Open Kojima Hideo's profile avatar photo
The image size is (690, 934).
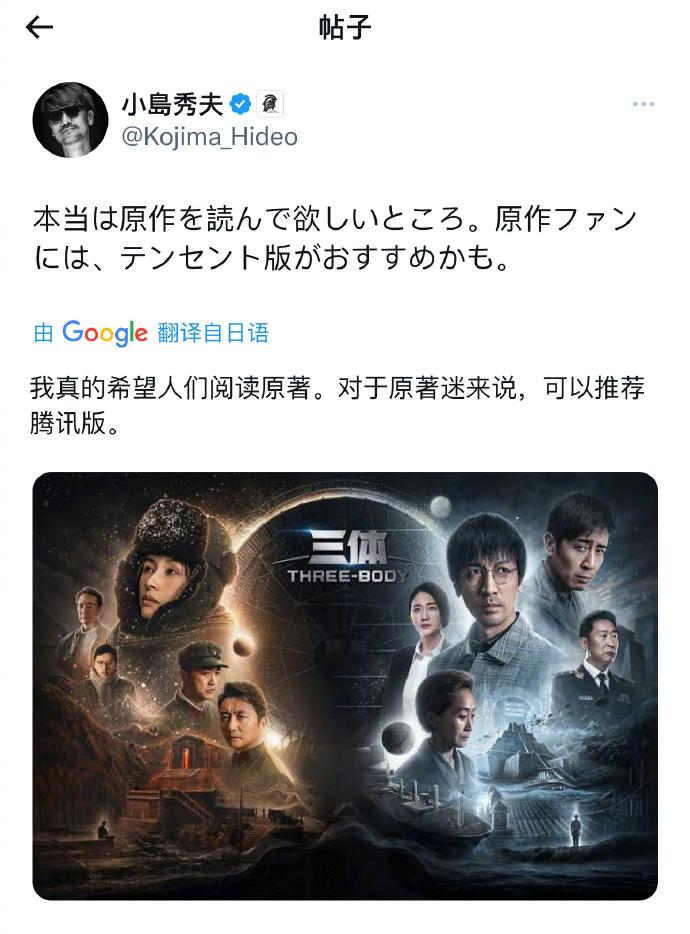[x=70, y=120]
